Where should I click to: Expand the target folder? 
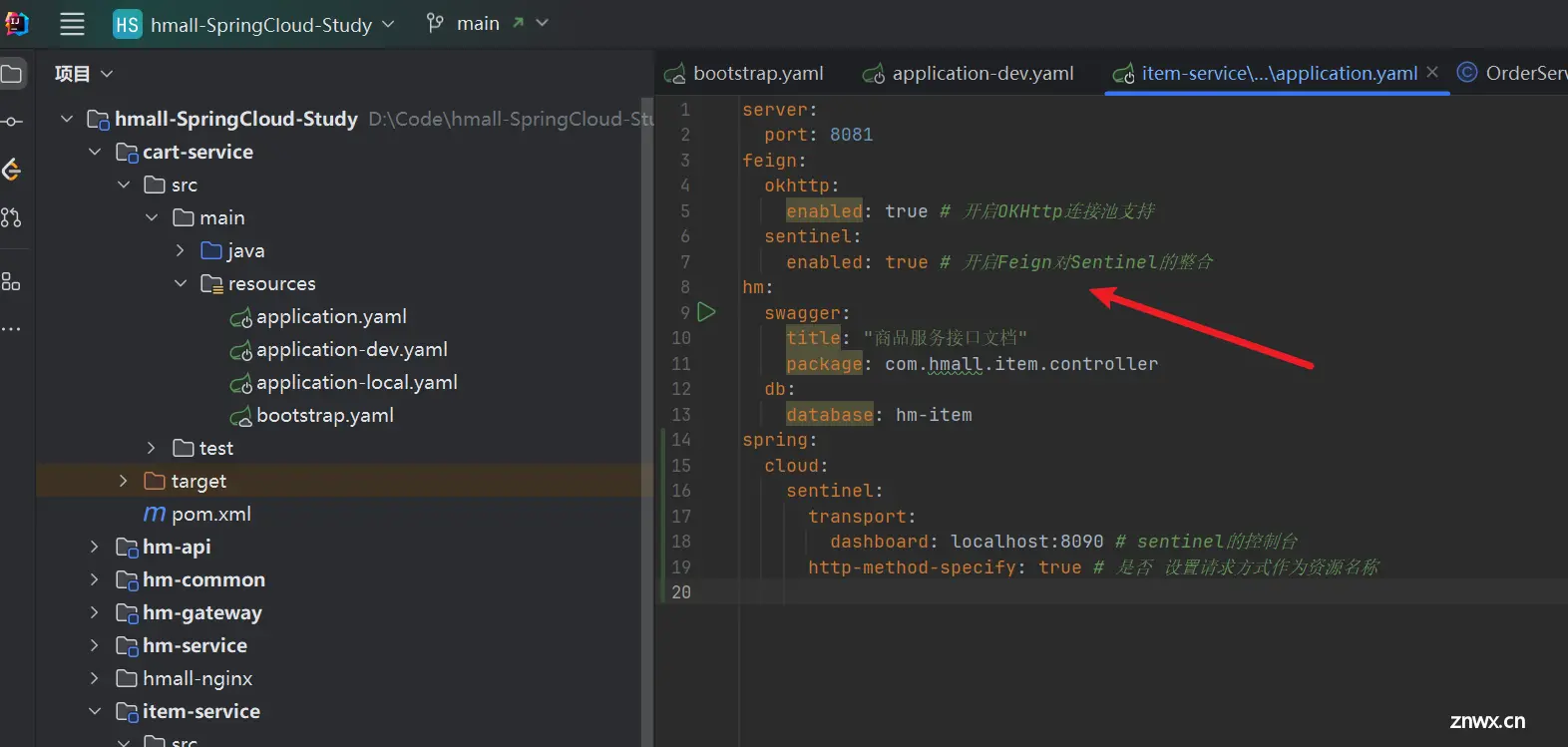[x=124, y=481]
